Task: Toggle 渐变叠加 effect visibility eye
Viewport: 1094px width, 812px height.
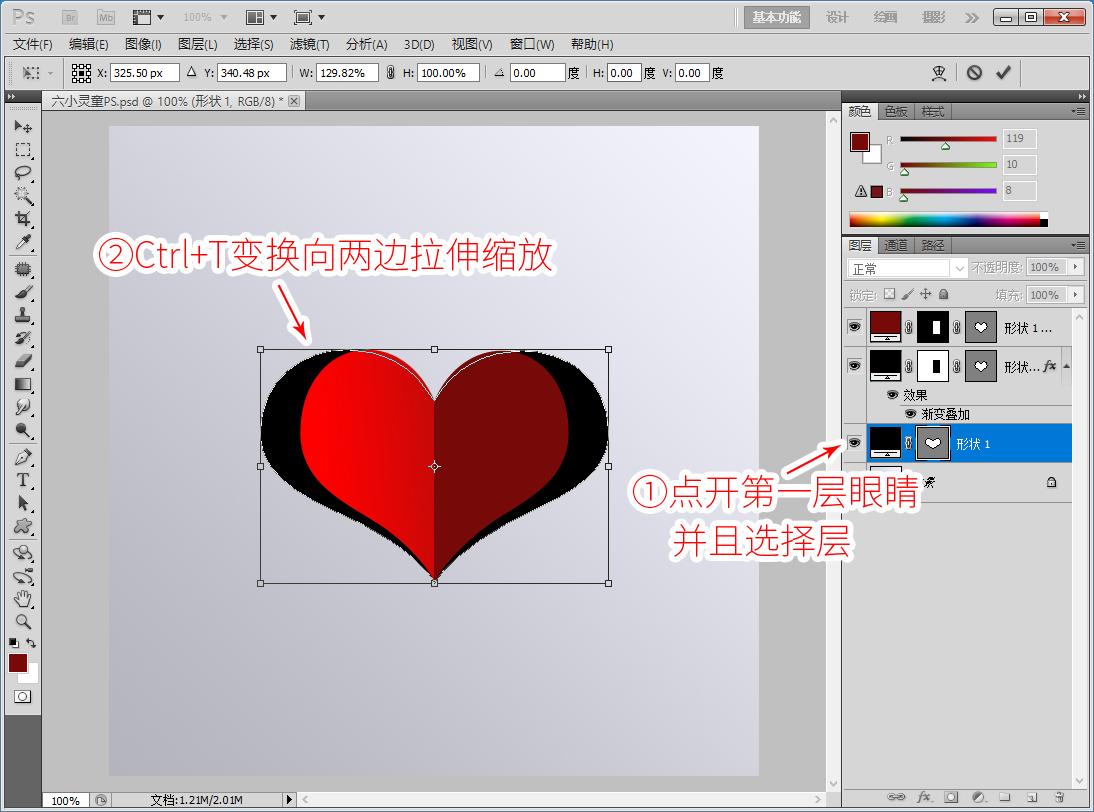Action: pos(910,414)
